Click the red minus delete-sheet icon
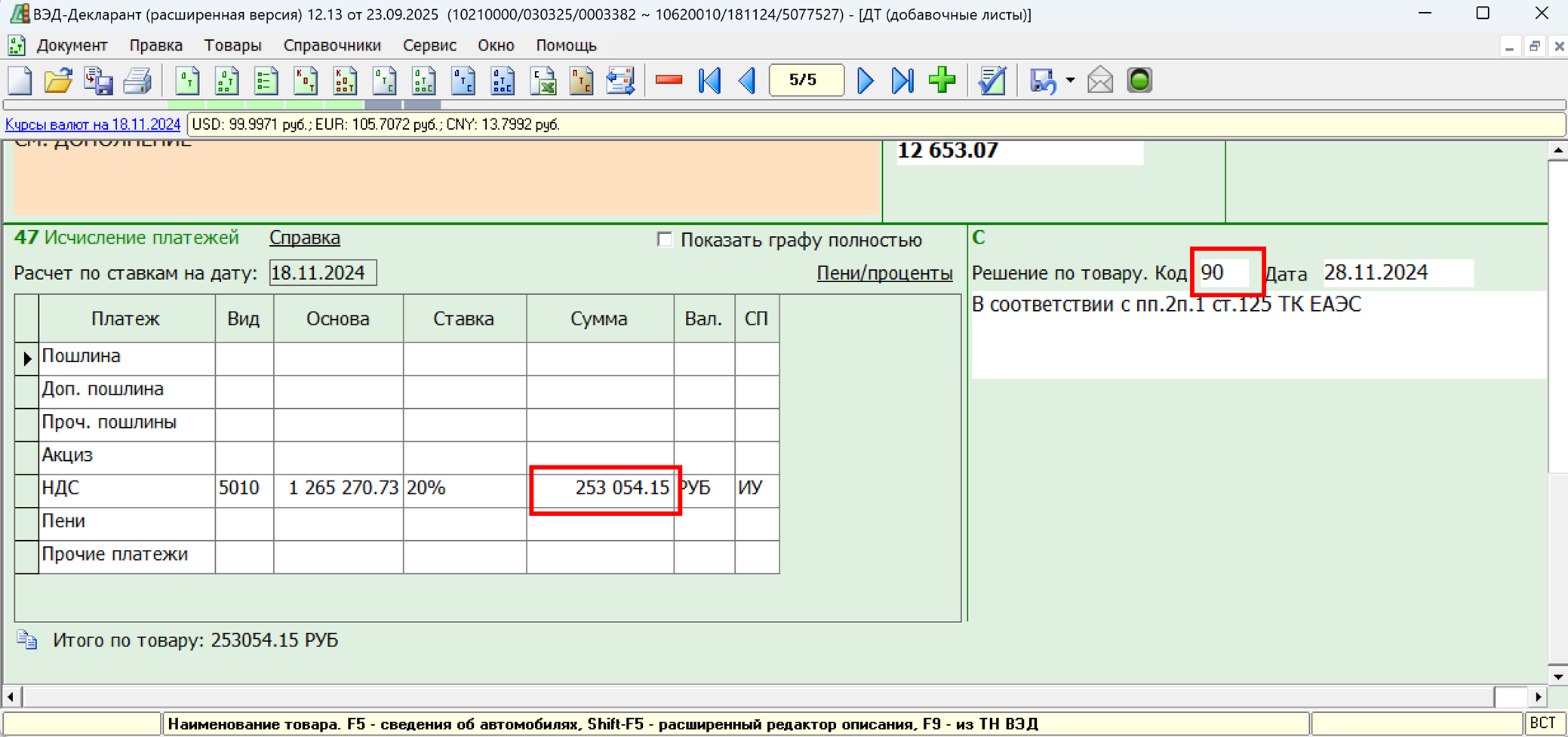The height and width of the screenshot is (737, 1568). tap(669, 81)
